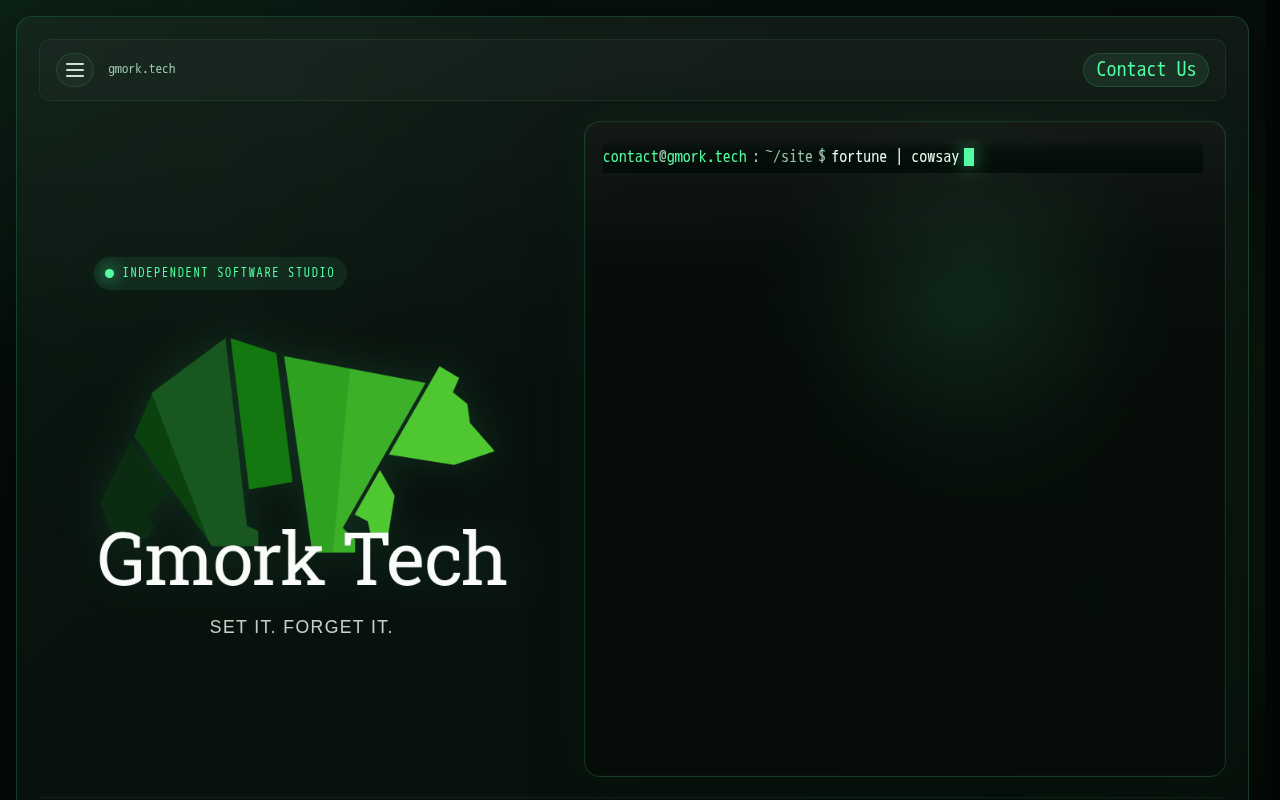This screenshot has height=800, width=1280.
Task: Click the green origami bear logo
Action: pos(297,445)
